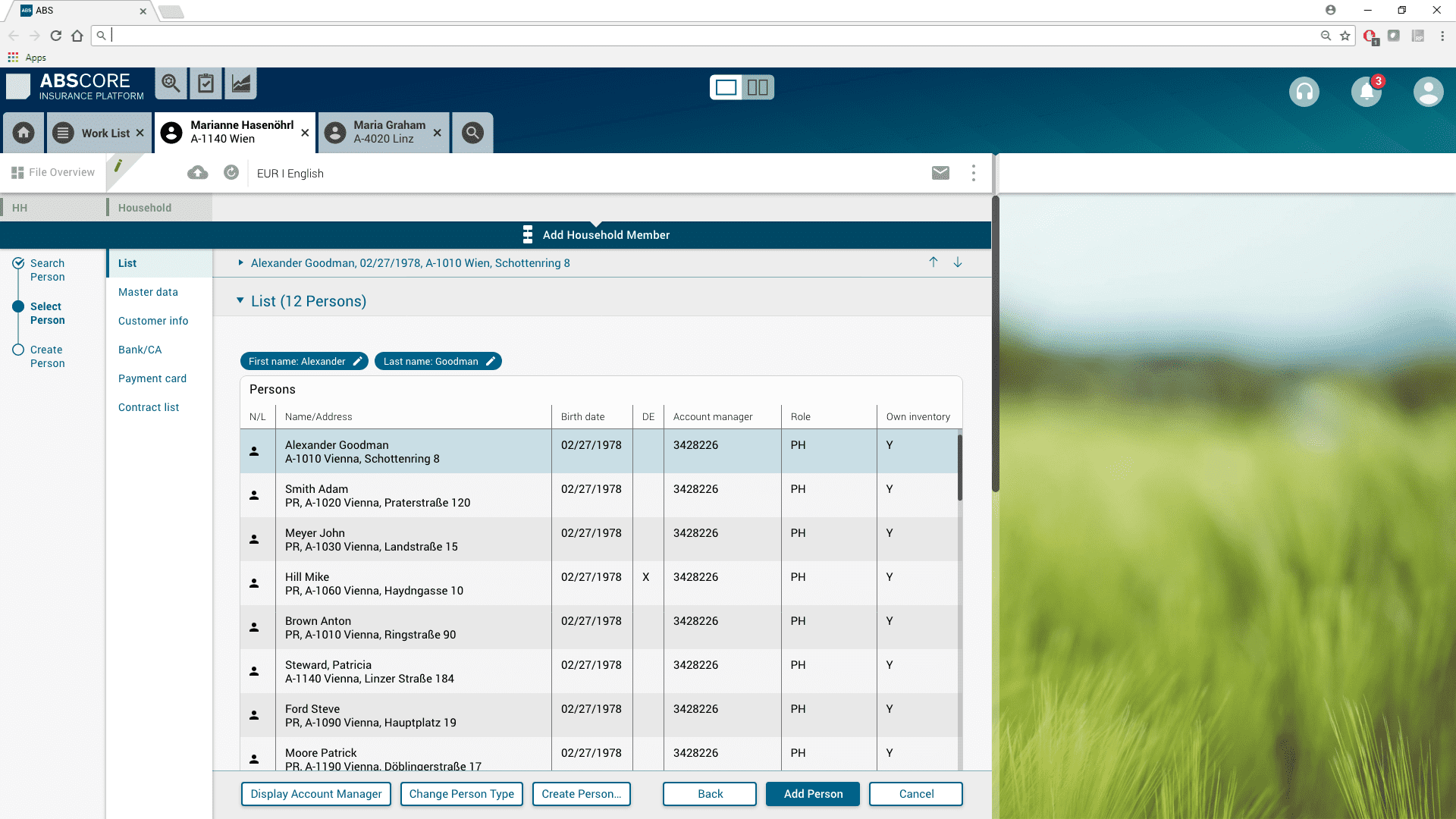Viewport: 1456px width, 819px height.
Task: Open the three-dot more options menu
Action: [974, 173]
